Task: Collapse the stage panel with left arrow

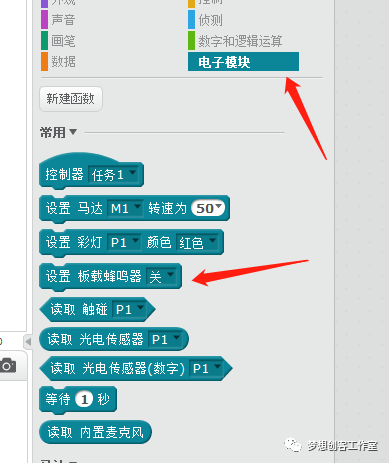Action: [28, 342]
